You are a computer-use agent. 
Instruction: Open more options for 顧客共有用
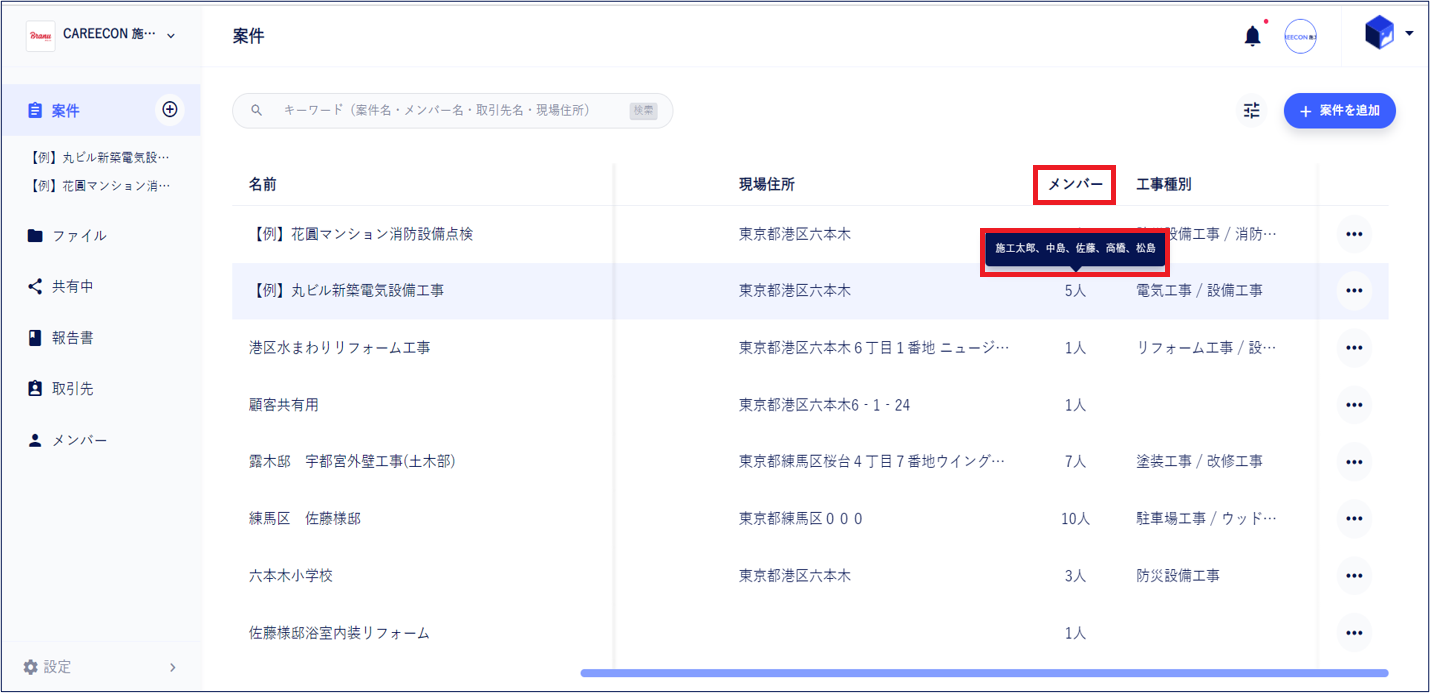(1354, 405)
